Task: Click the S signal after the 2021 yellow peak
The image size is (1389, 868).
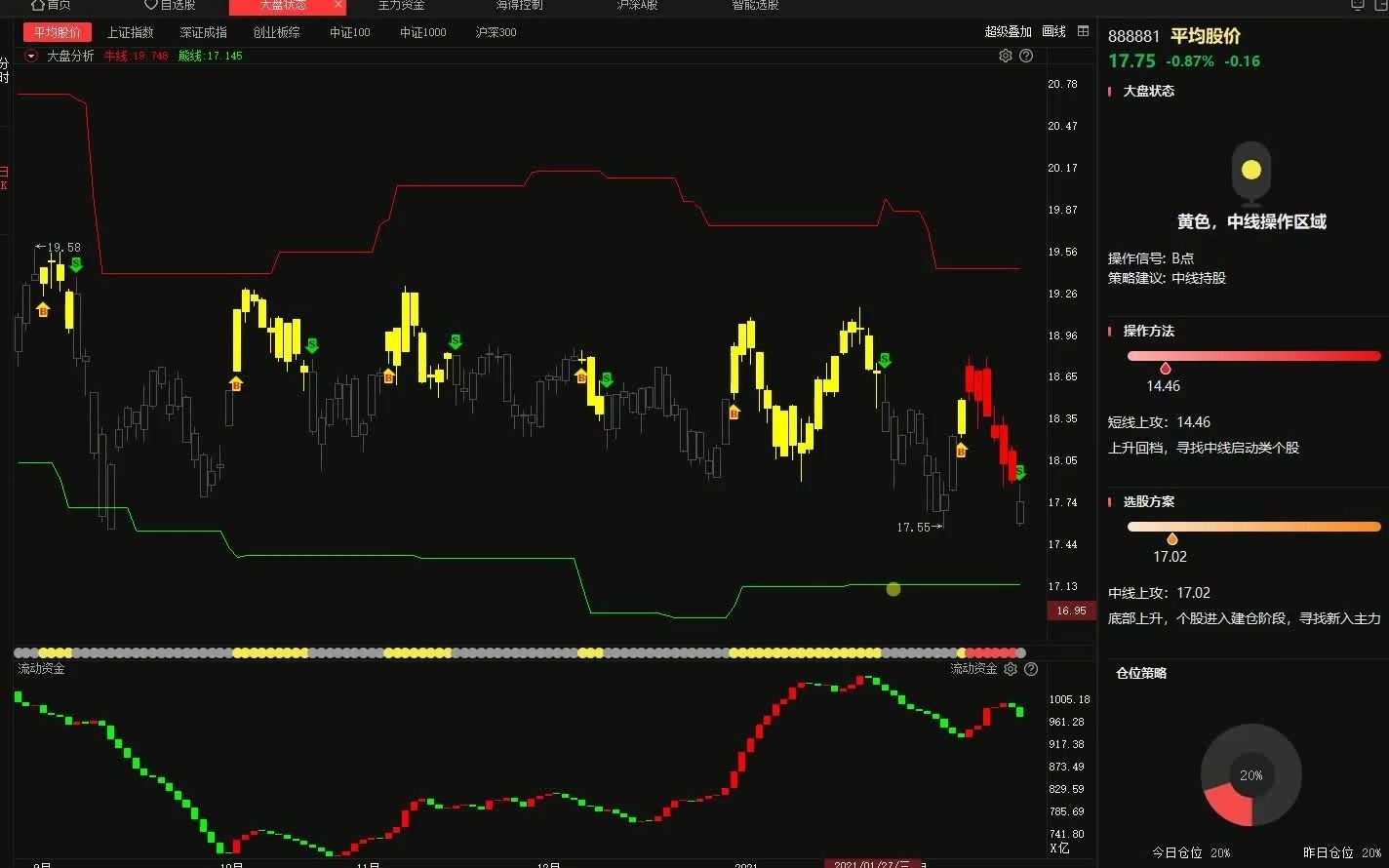Action: 884,360
